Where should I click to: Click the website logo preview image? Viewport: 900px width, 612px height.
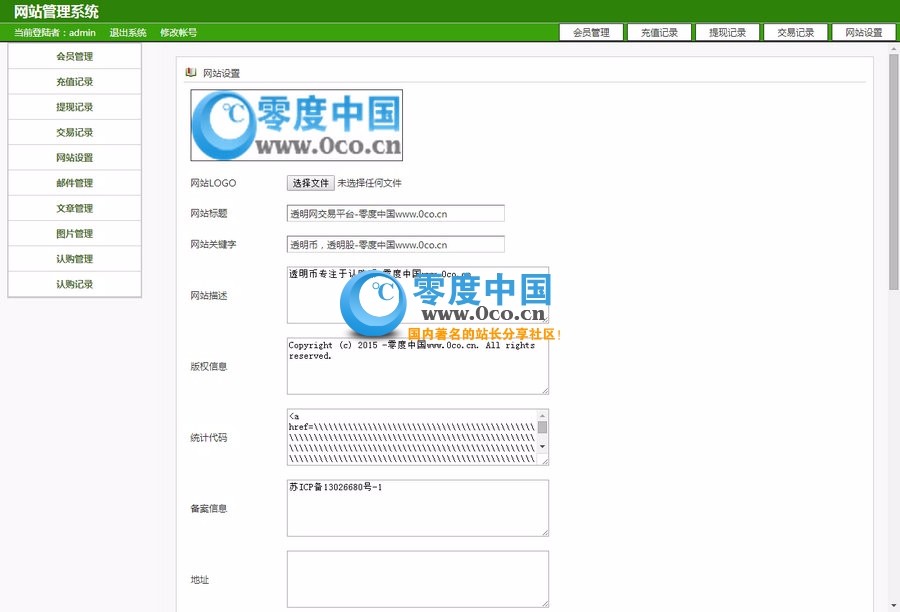(x=296, y=123)
